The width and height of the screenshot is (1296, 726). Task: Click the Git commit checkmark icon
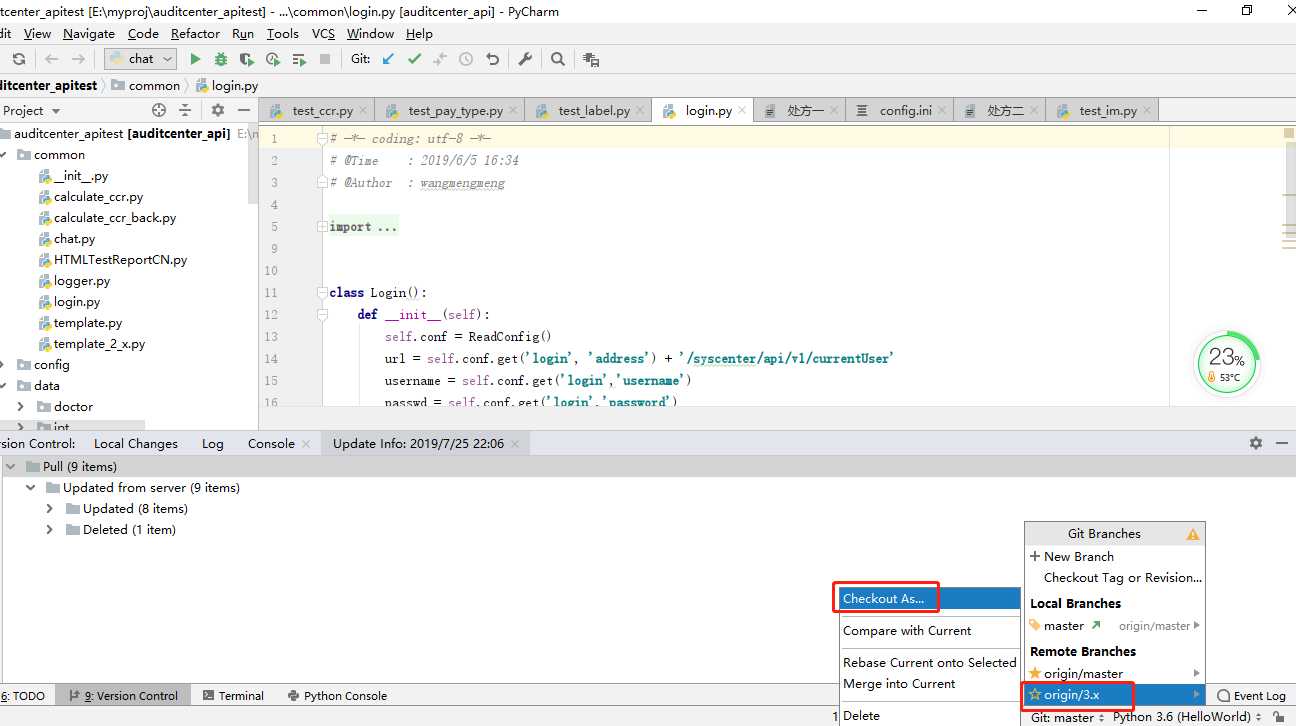point(414,59)
